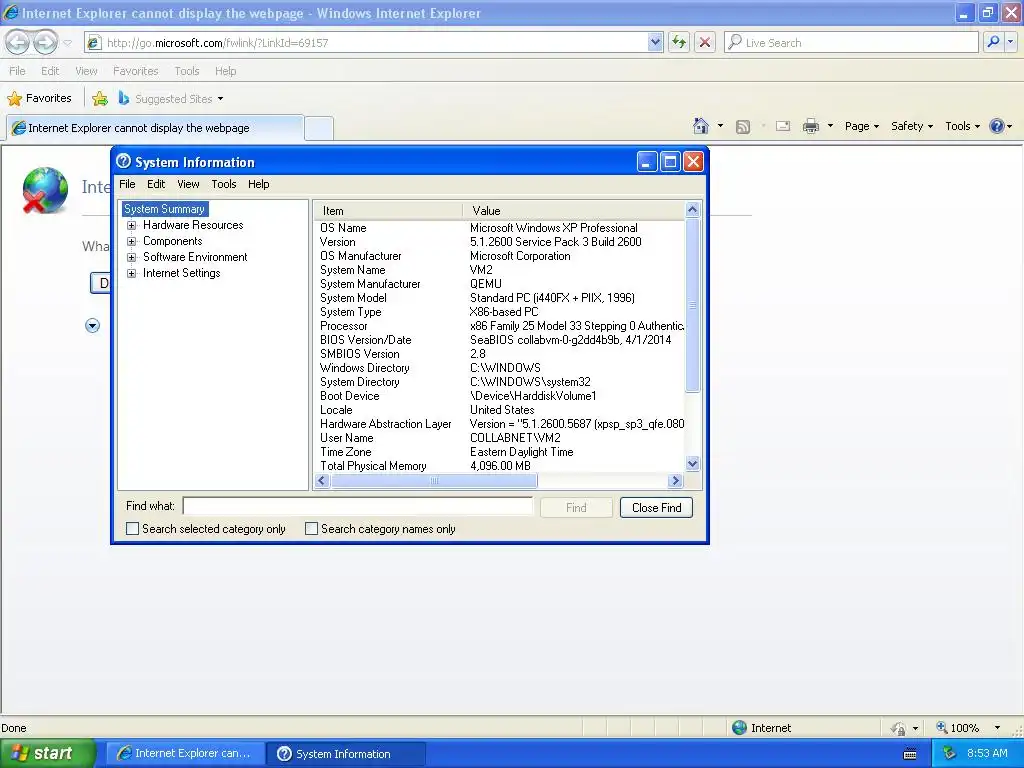This screenshot has height=768, width=1024.
Task: Open the Print options dropdown arrow
Action: point(830,126)
